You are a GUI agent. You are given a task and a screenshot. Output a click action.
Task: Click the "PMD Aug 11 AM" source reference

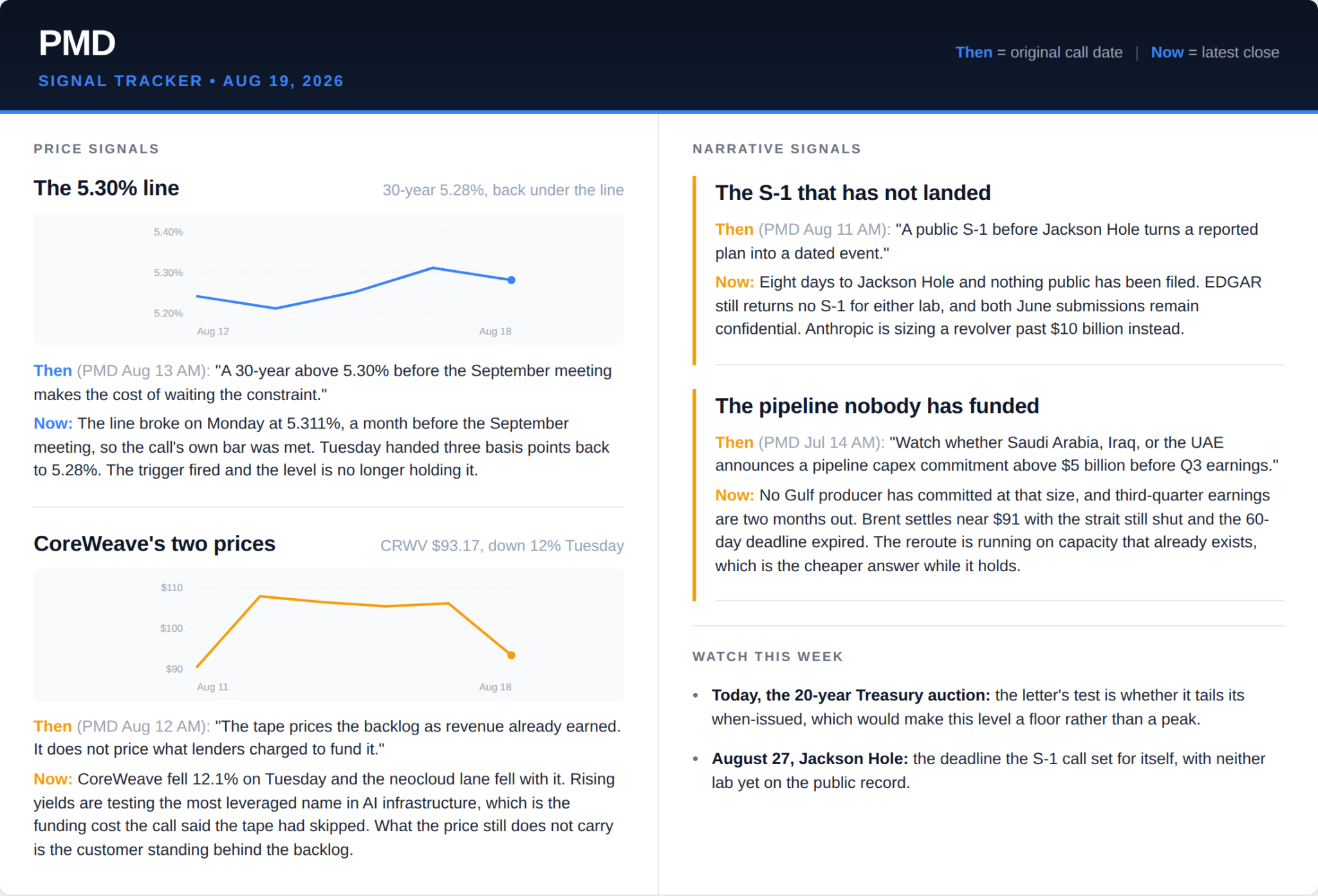click(x=822, y=229)
